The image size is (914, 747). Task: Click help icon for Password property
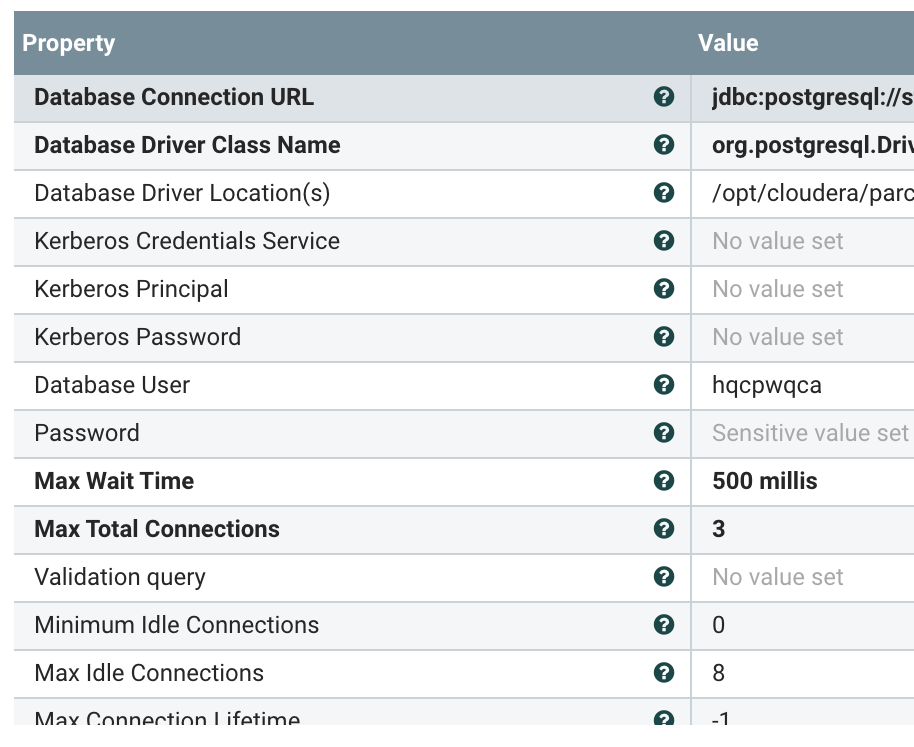pos(663,433)
